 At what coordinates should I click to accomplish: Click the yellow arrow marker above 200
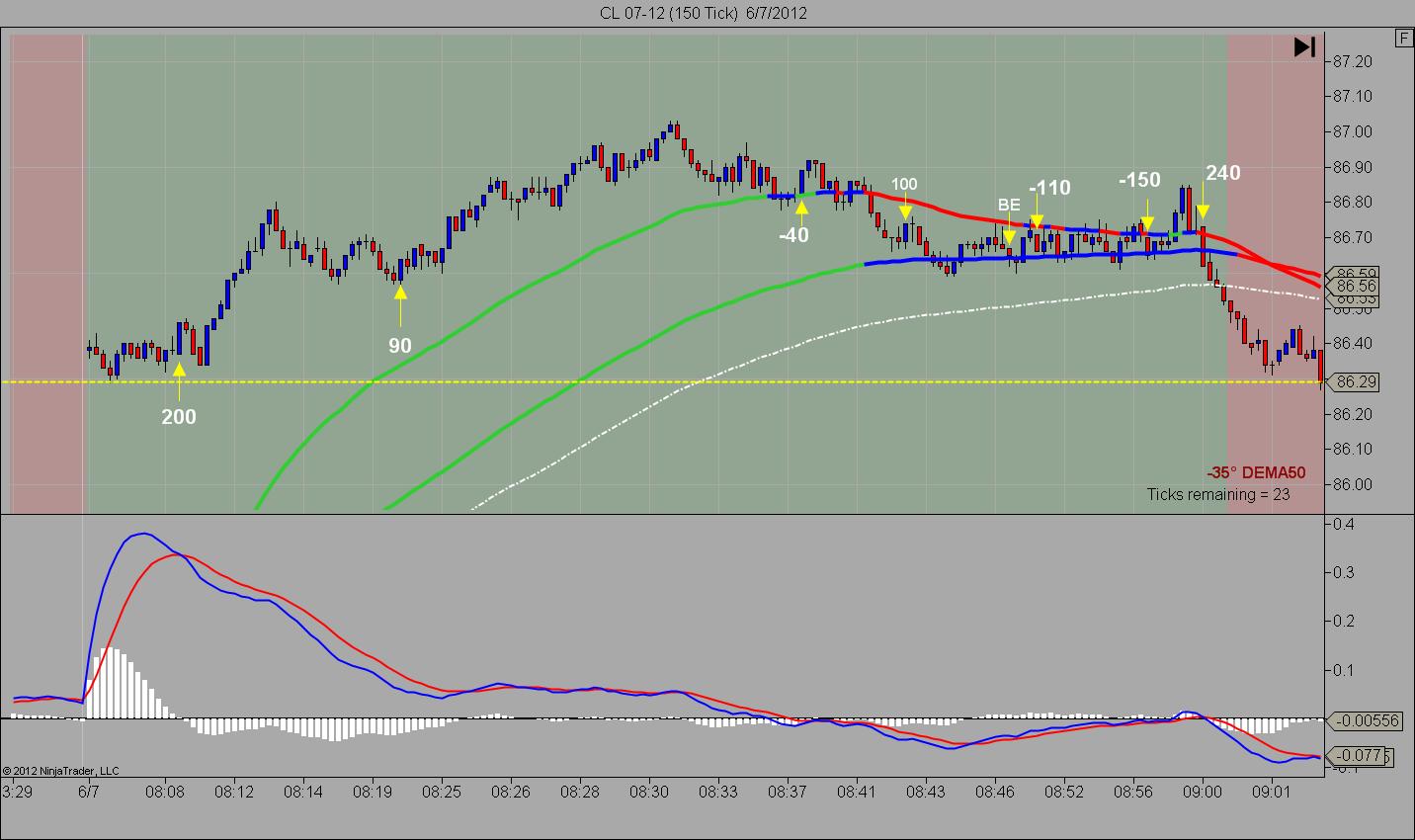(x=179, y=380)
